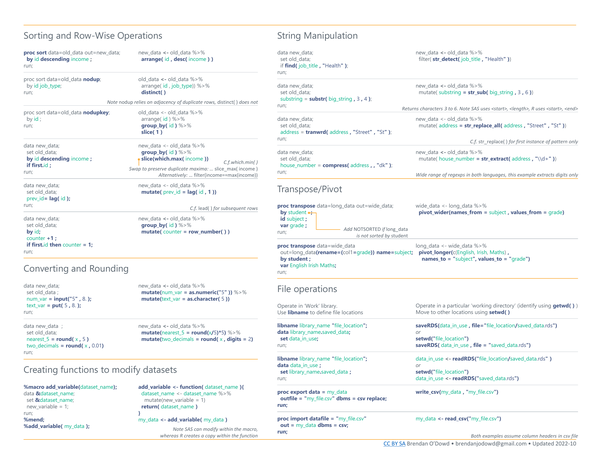600x463 pixels.
Task: Select the 'Converting and Rounding' heading
Action: pyautogui.click(x=76, y=269)
